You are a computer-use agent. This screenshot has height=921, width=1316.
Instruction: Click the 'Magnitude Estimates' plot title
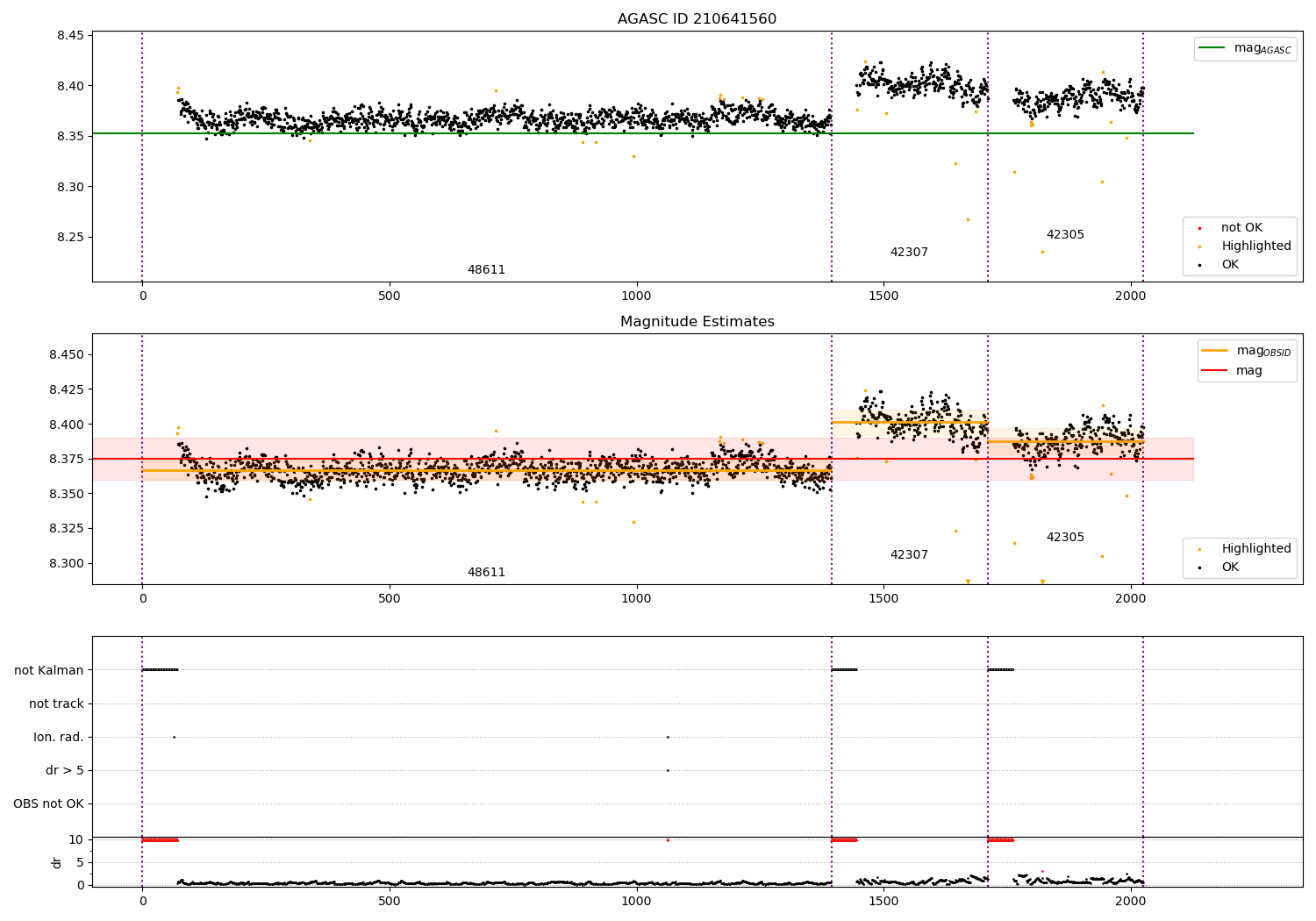[697, 321]
